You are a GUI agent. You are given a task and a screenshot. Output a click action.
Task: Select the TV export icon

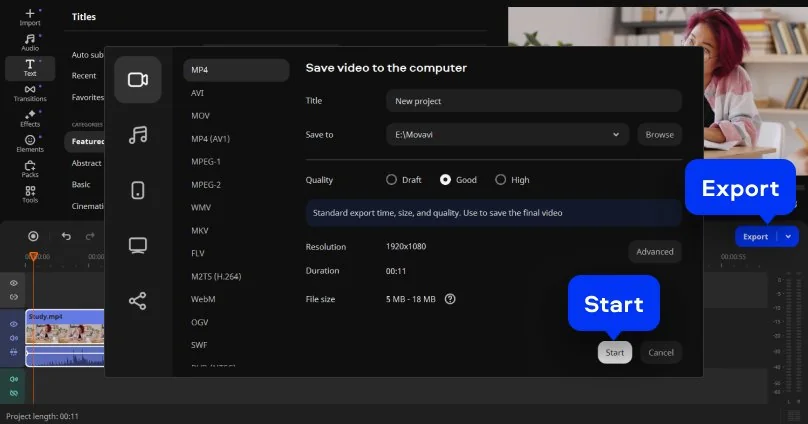coord(138,245)
